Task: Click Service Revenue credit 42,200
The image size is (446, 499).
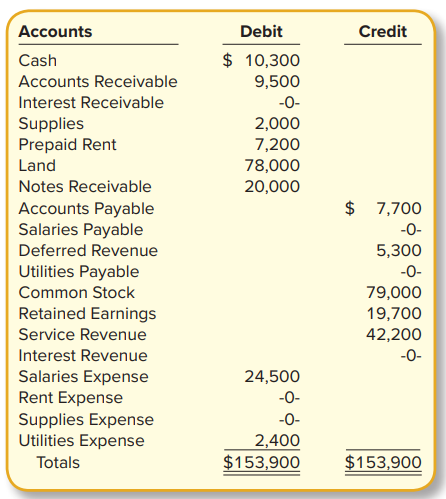Action: tap(394, 335)
